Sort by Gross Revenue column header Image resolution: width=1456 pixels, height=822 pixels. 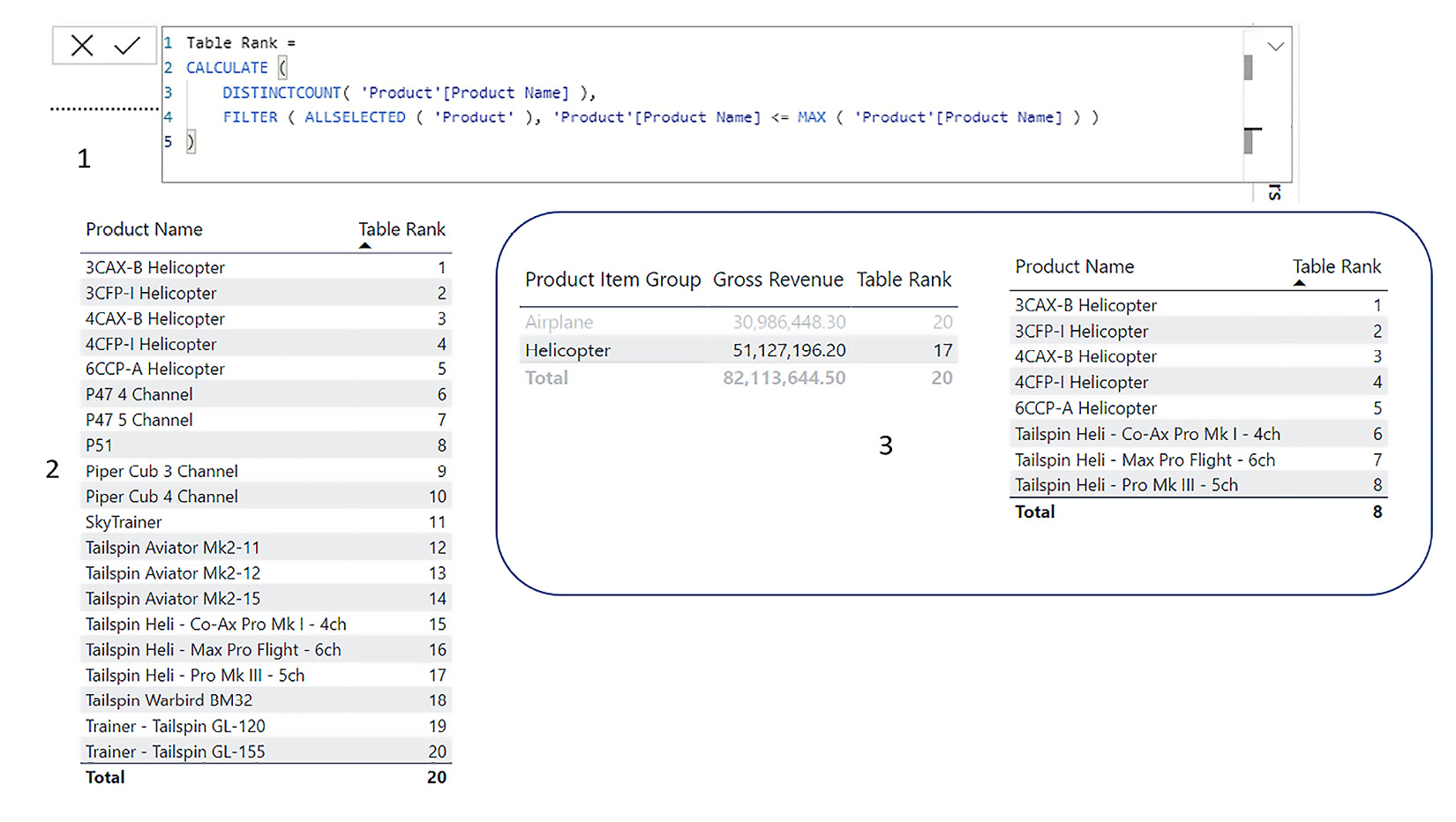tap(777, 280)
